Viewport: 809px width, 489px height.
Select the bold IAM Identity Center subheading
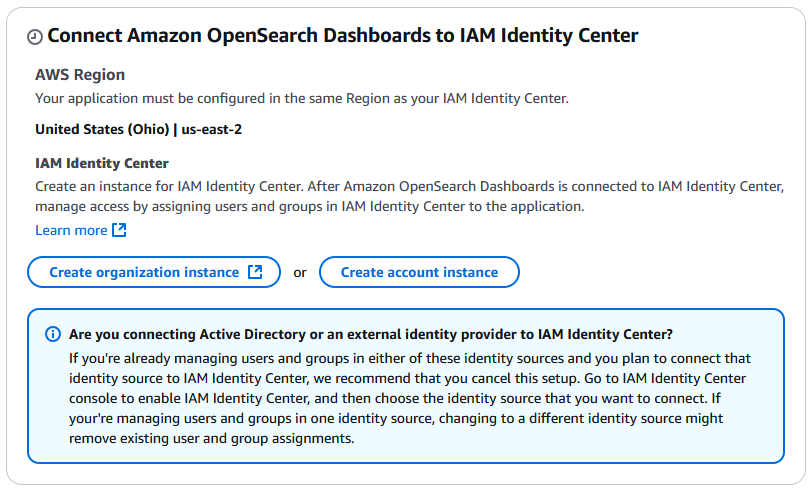coord(102,163)
